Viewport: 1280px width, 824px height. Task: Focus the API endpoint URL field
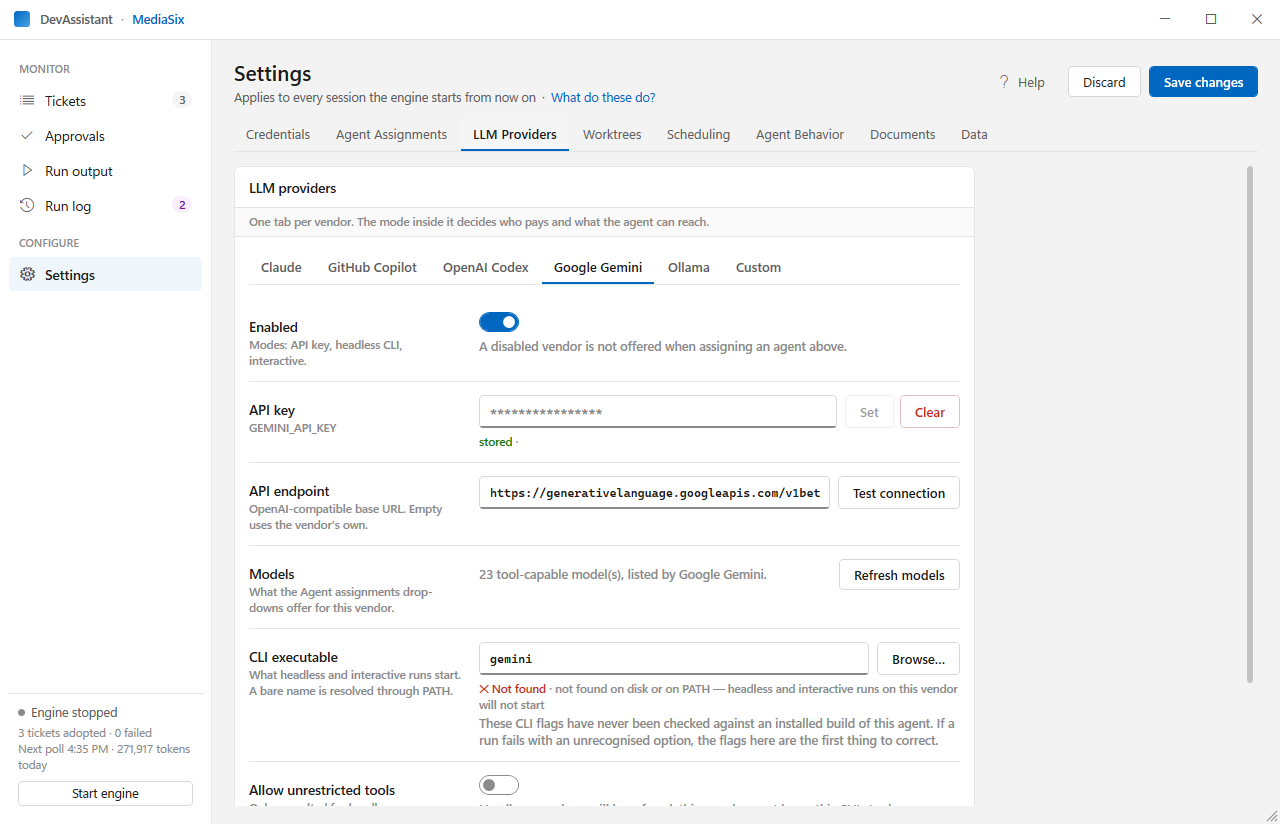pyautogui.click(x=655, y=493)
